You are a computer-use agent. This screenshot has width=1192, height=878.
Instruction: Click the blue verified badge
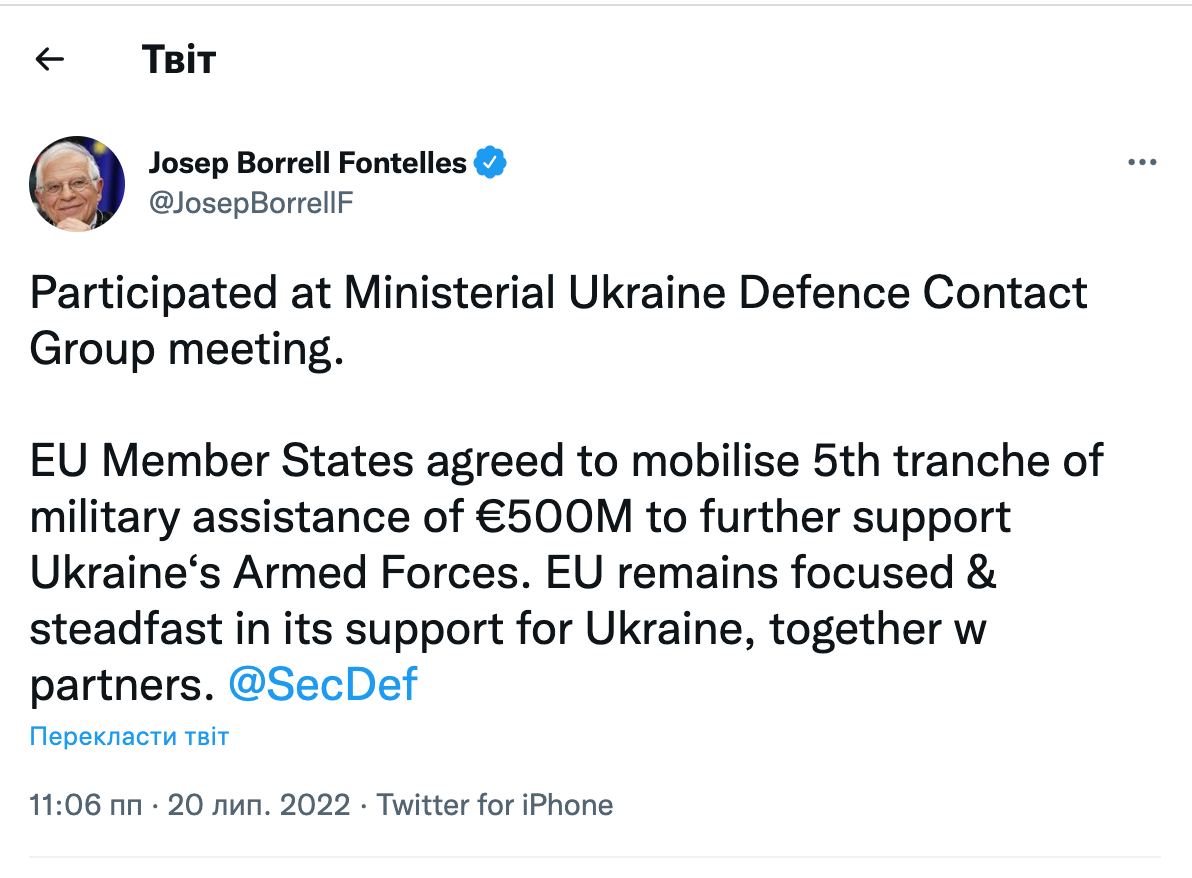click(490, 162)
